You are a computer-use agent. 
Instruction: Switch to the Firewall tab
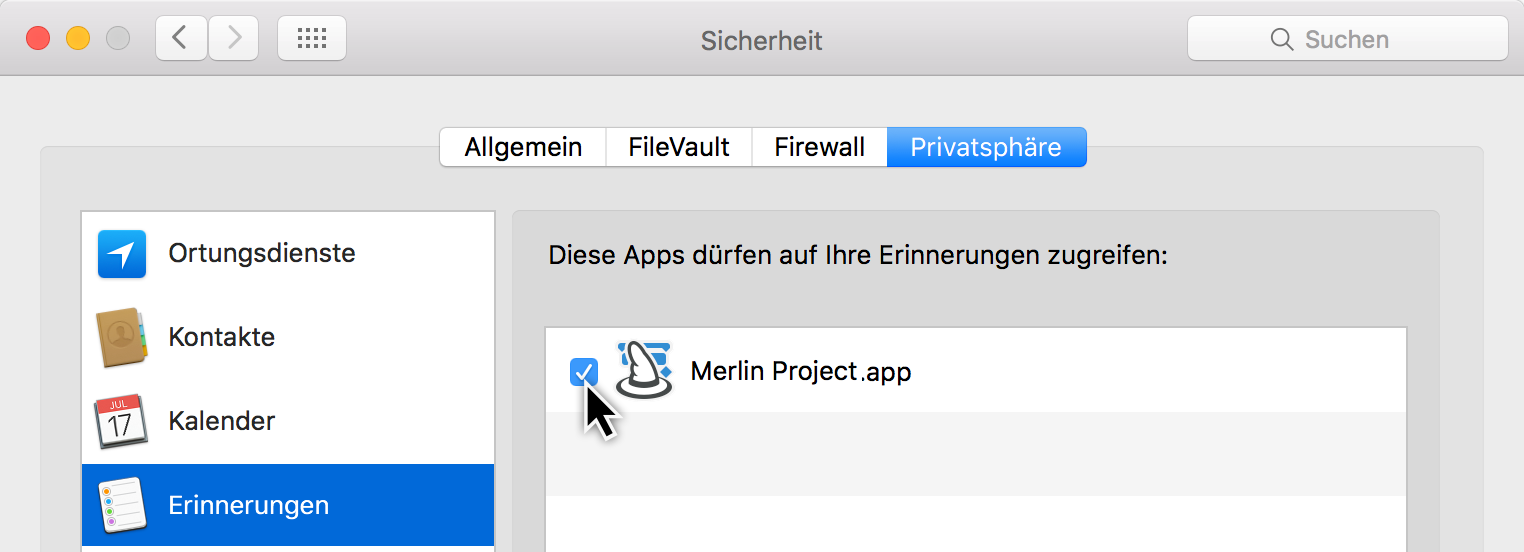click(x=819, y=147)
